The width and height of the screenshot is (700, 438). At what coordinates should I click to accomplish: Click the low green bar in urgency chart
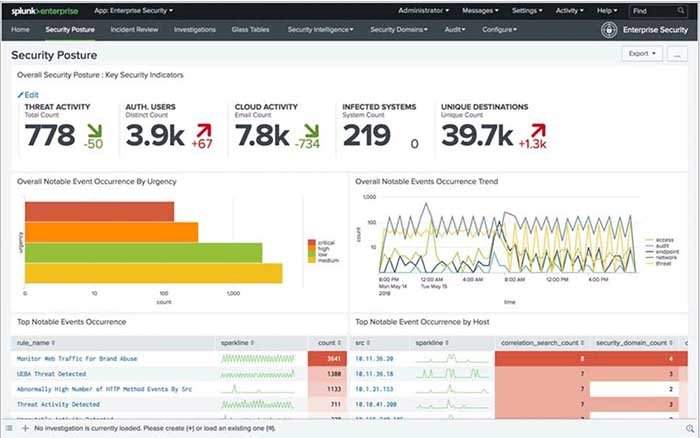click(x=144, y=253)
